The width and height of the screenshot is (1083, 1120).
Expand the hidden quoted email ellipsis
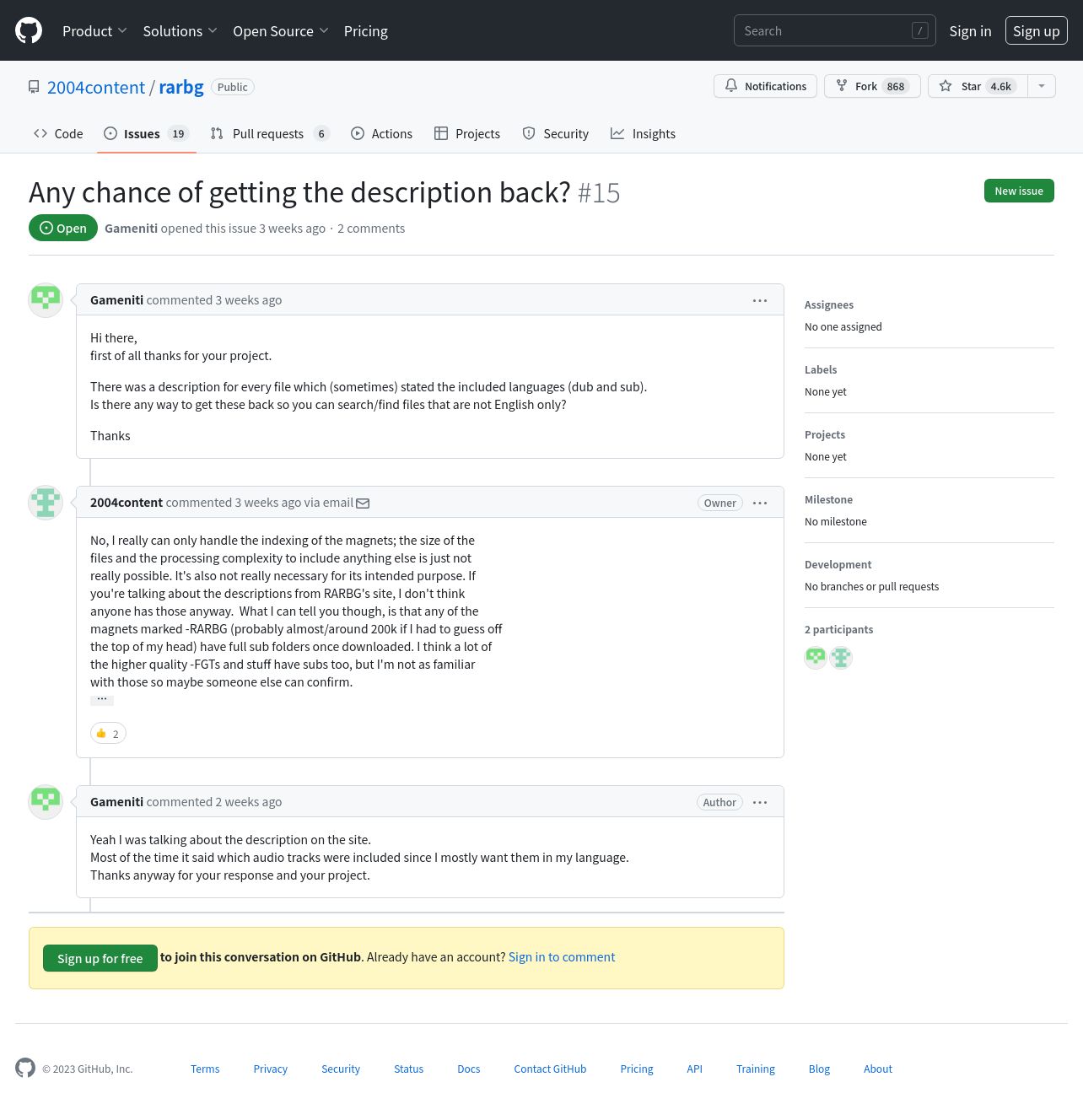click(x=102, y=699)
